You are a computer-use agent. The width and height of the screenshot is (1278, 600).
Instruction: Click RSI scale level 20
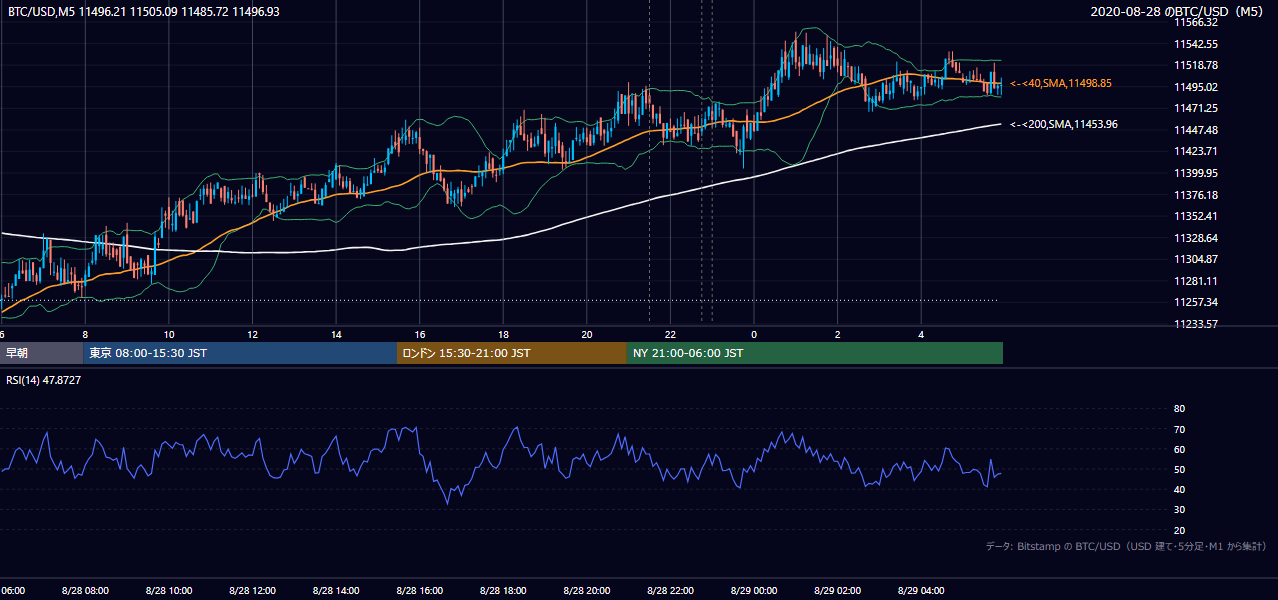click(x=1179, y=530)
